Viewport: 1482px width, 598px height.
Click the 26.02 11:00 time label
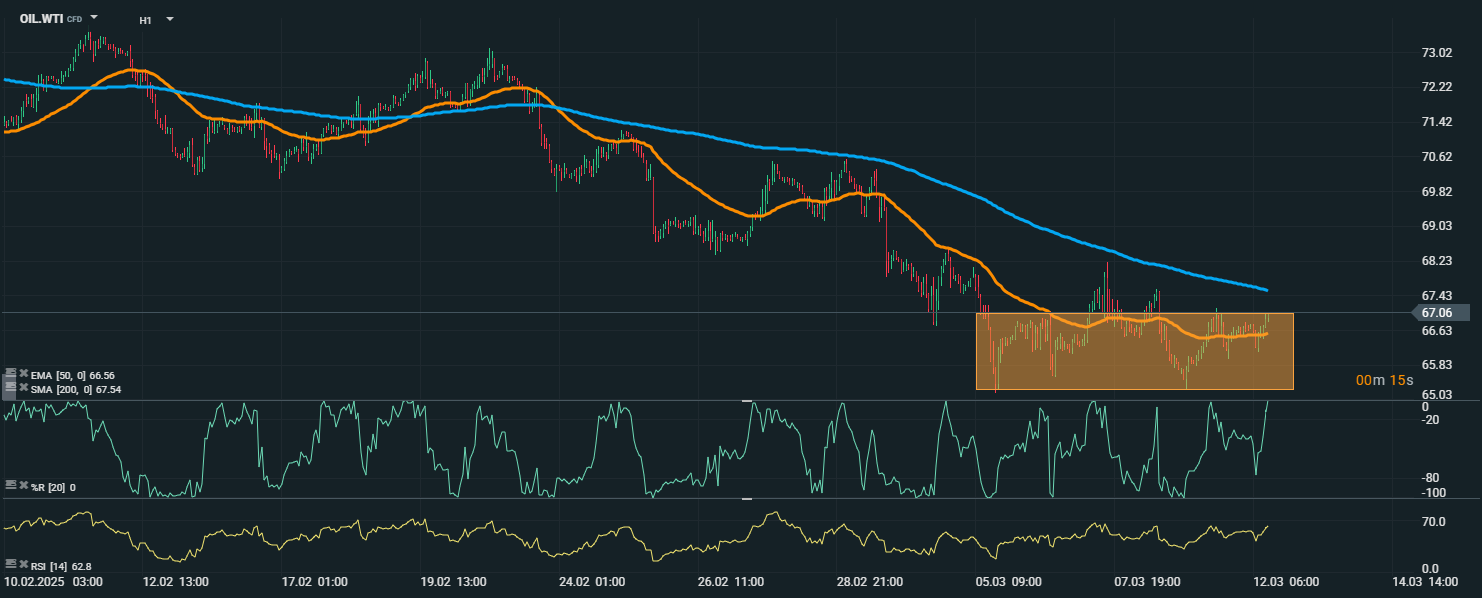(x=731, y=581)
